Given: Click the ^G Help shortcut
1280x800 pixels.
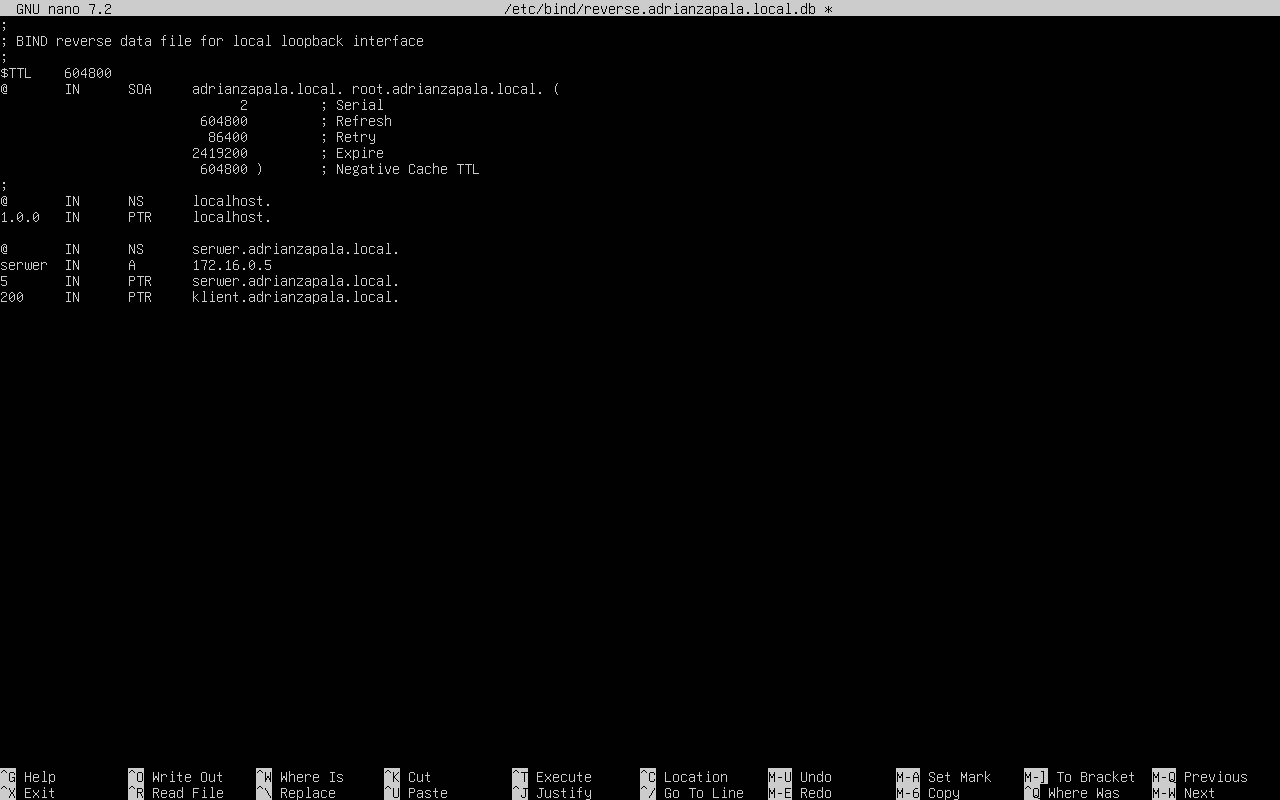Looking at the screenshot, I should (28, 777).
